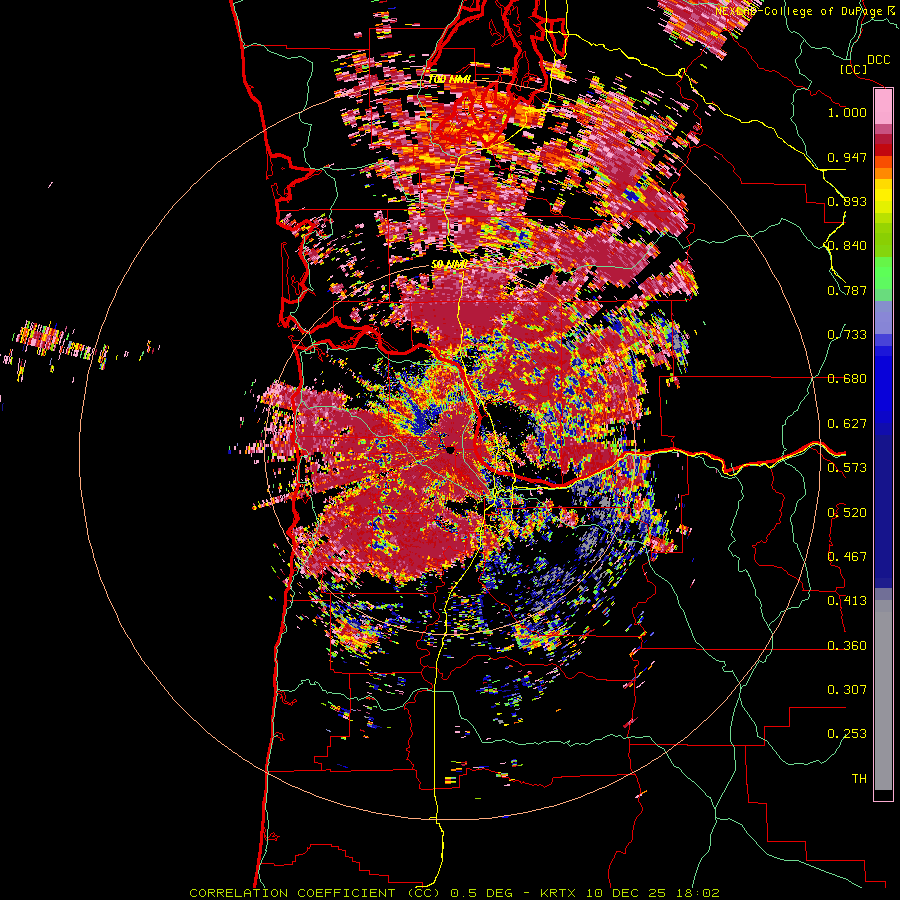Pick the yellow segment of the color bar

(883, 195)
